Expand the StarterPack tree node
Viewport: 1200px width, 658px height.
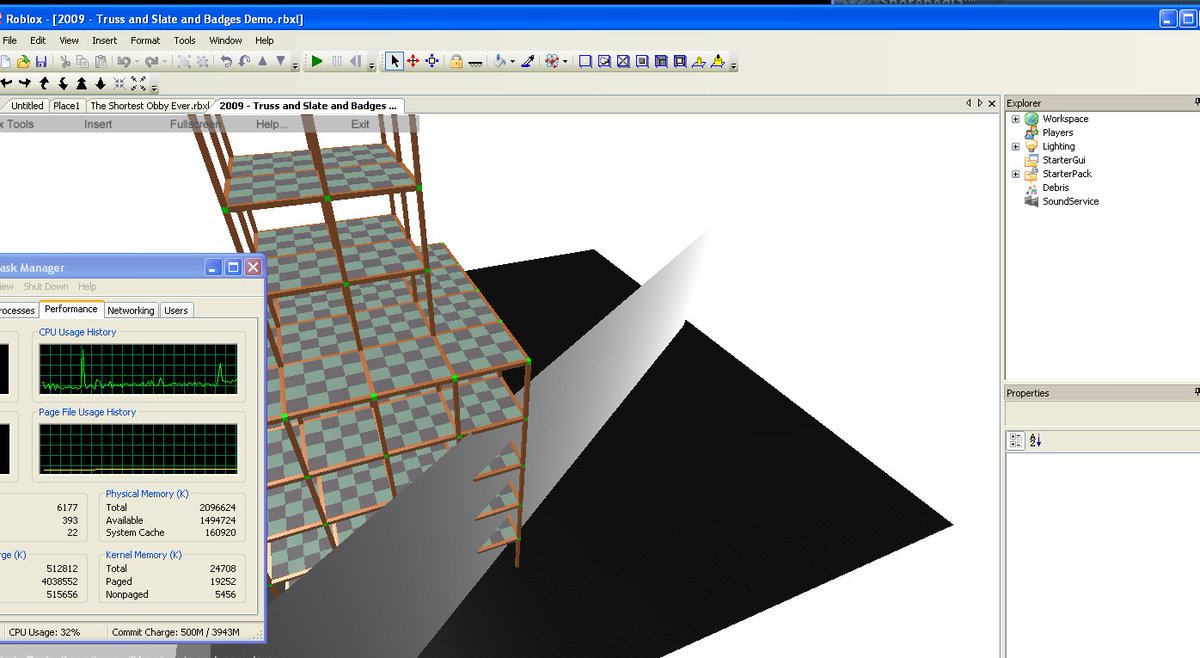[x=1015, y=174]
